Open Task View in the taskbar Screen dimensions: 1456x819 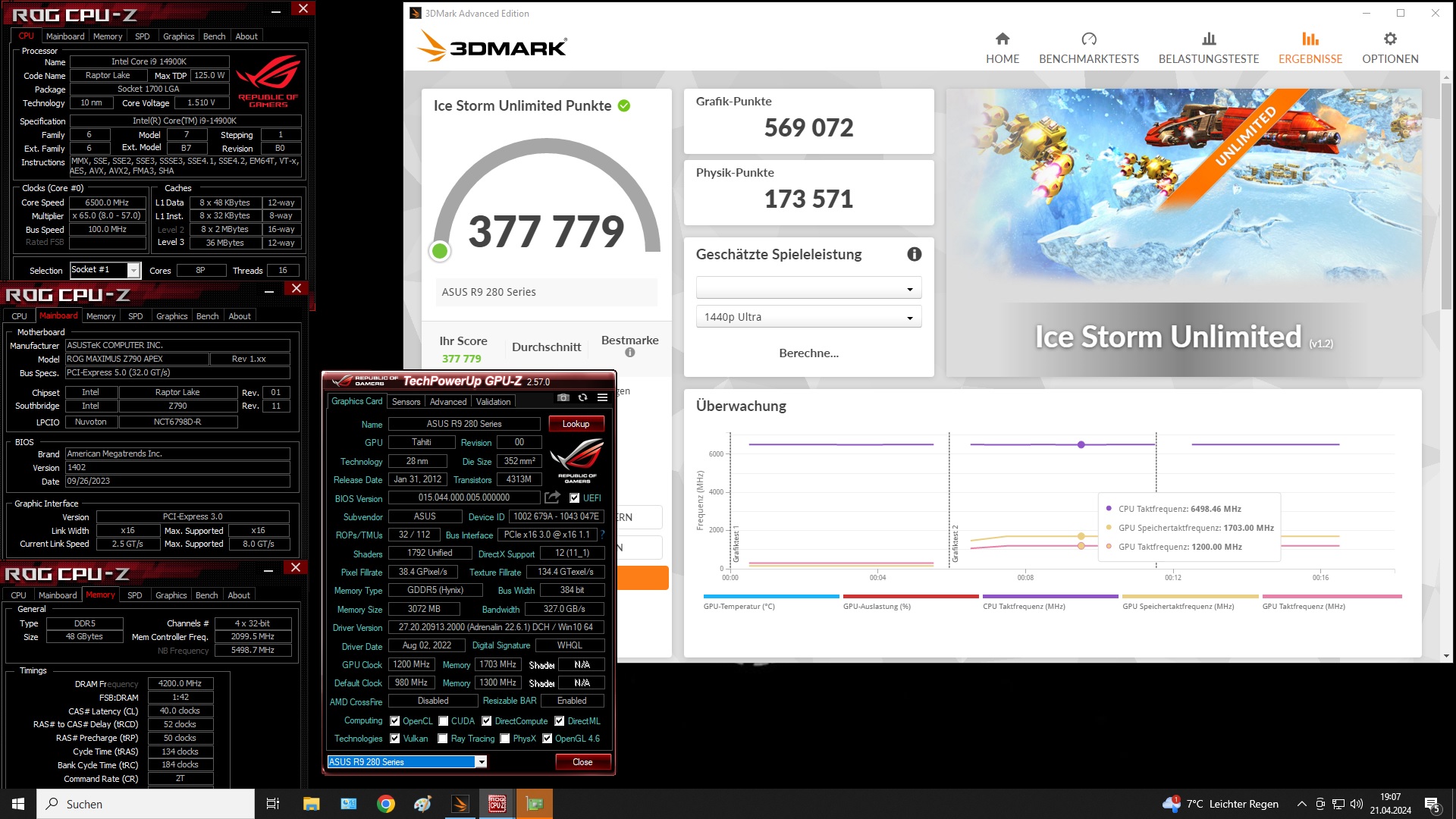click(x=273, y=804)
